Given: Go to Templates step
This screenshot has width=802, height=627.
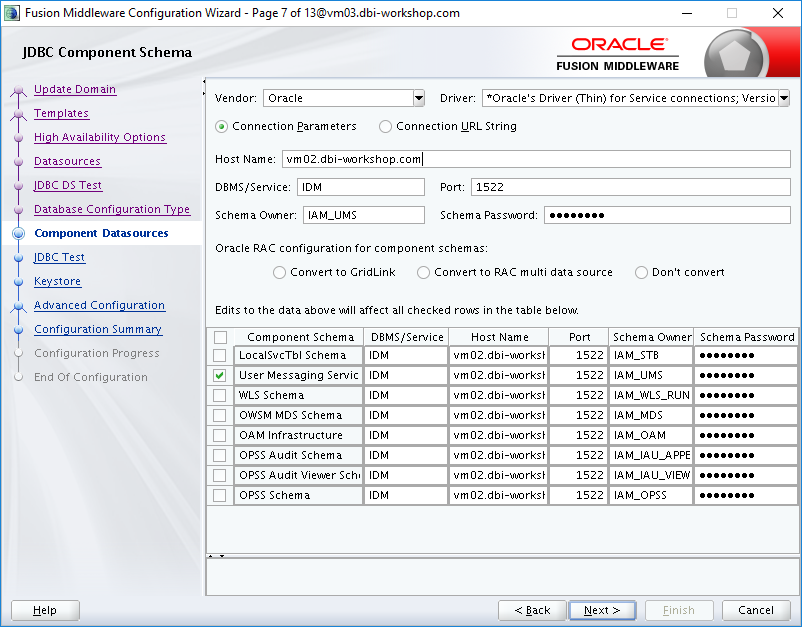Looking at the screenshot, I should 61,114.
